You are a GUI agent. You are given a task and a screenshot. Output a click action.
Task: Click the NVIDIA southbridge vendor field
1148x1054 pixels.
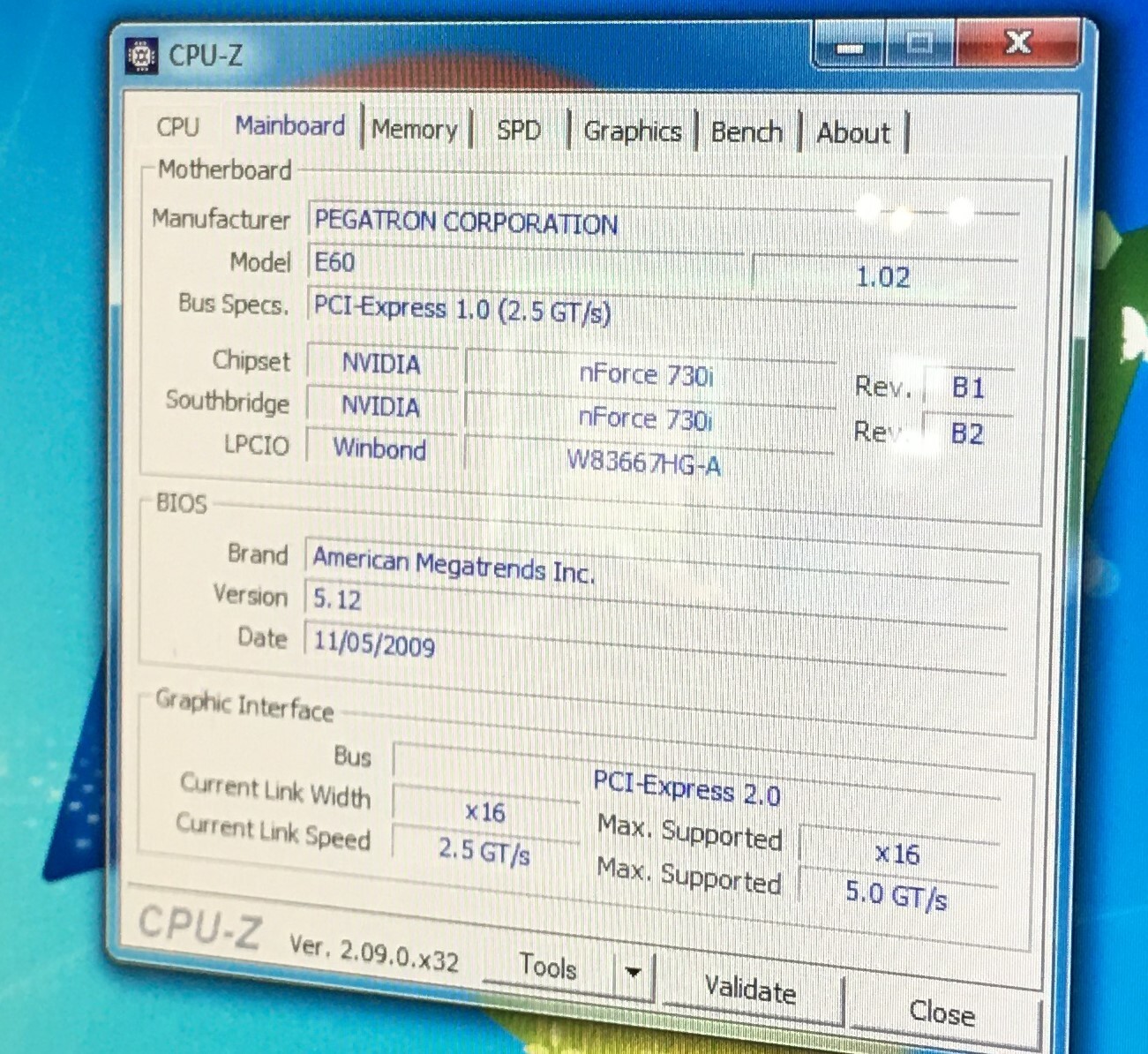coord(381,406)
